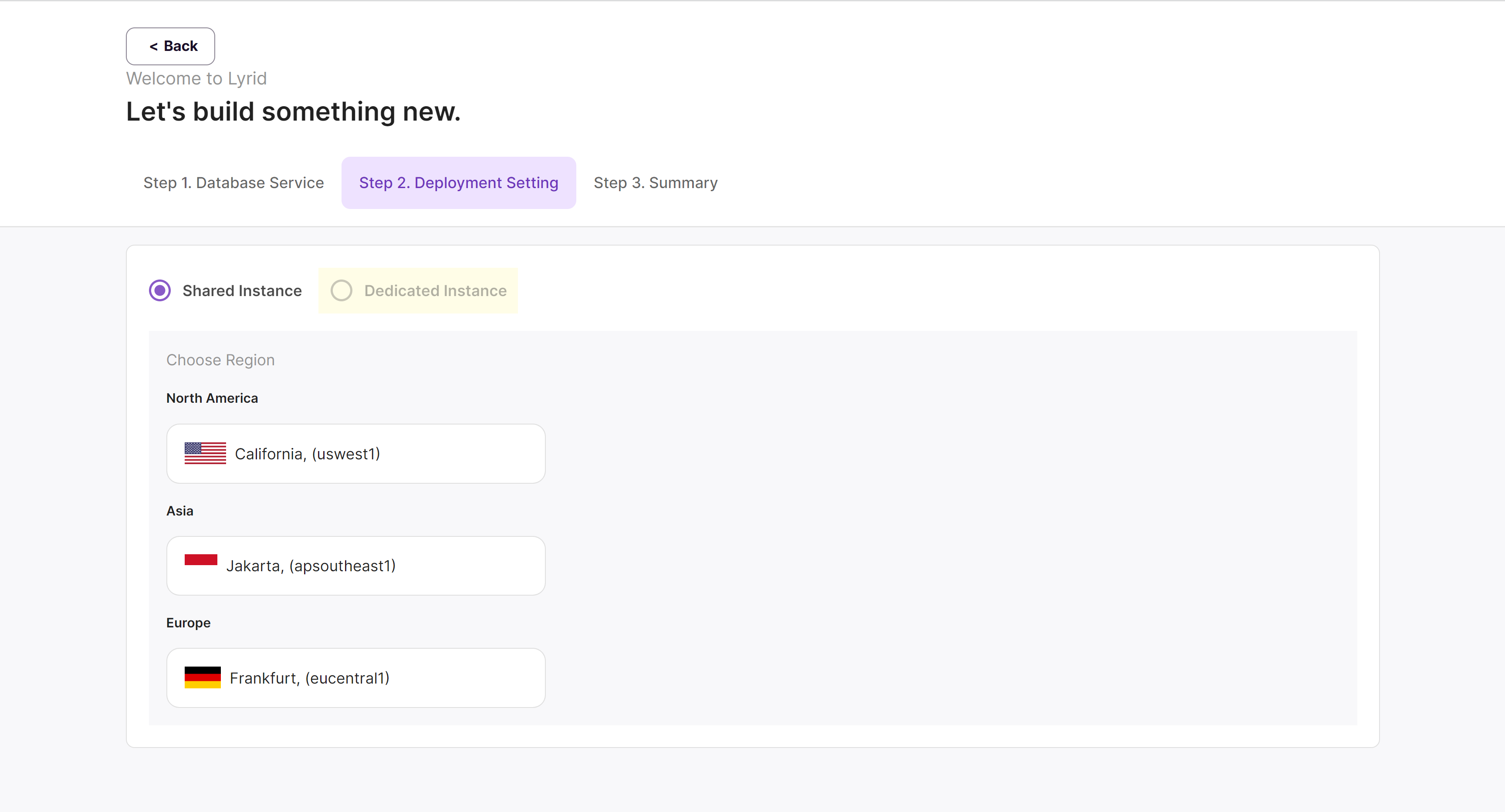
Task: Switch to Step 2. Deployment Setting tab
Action: (458, 183)
